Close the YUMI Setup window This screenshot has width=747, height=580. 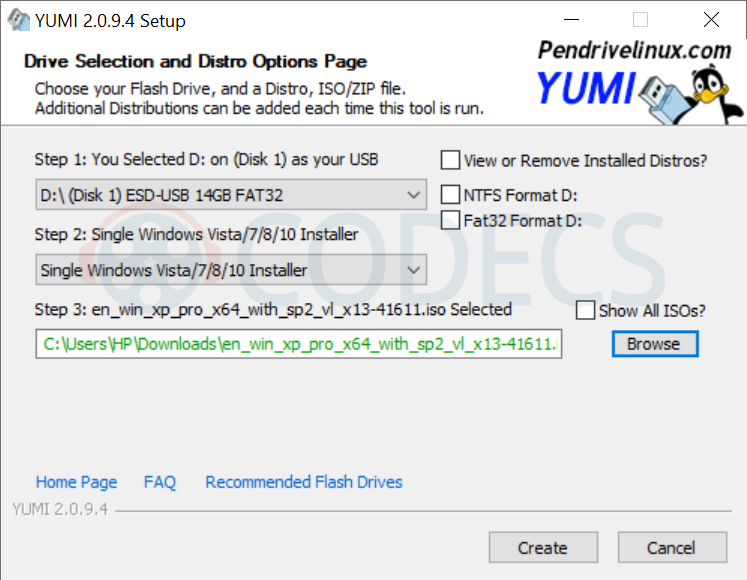[711, 20]
